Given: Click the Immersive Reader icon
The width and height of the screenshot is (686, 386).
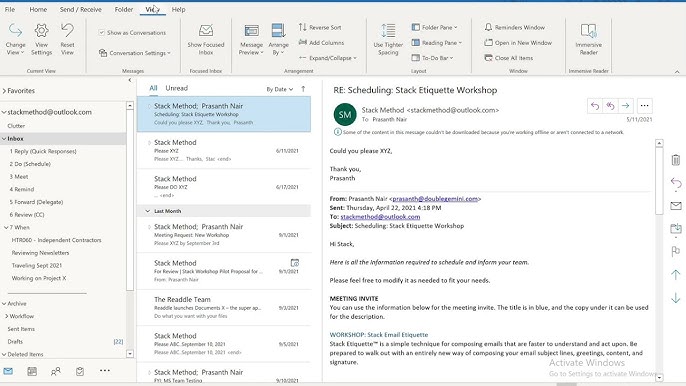Looking at the screenshot, I should 588,31.
